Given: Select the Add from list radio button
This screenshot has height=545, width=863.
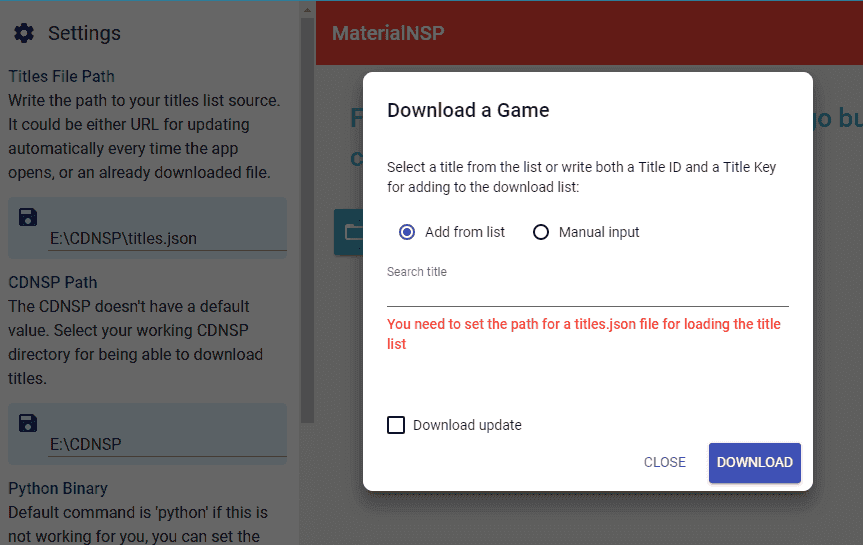Looking at the screenshot, I should point(407,232).
